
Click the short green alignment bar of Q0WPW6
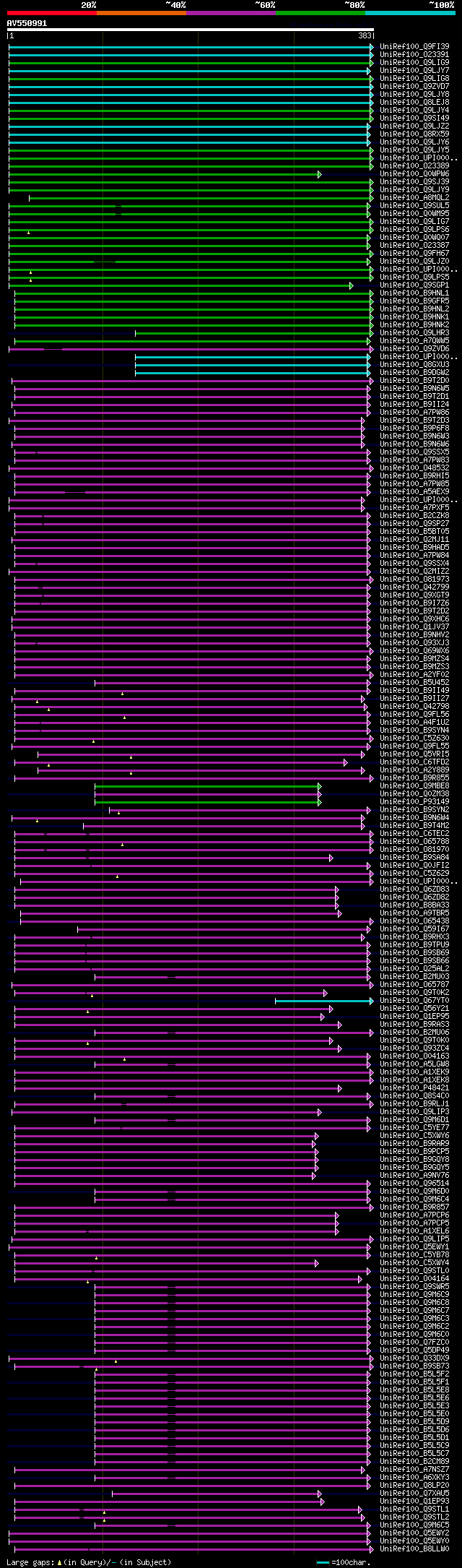coord(165,174)
